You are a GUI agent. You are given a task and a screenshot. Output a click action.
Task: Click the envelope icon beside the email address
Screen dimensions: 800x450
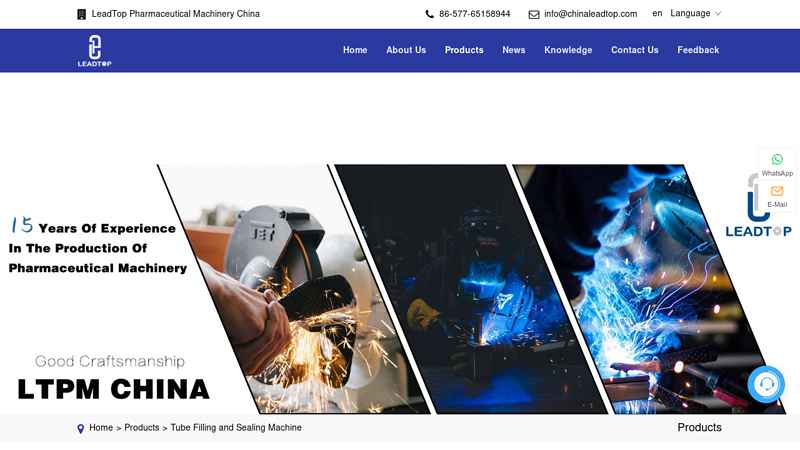coord(534,14)
